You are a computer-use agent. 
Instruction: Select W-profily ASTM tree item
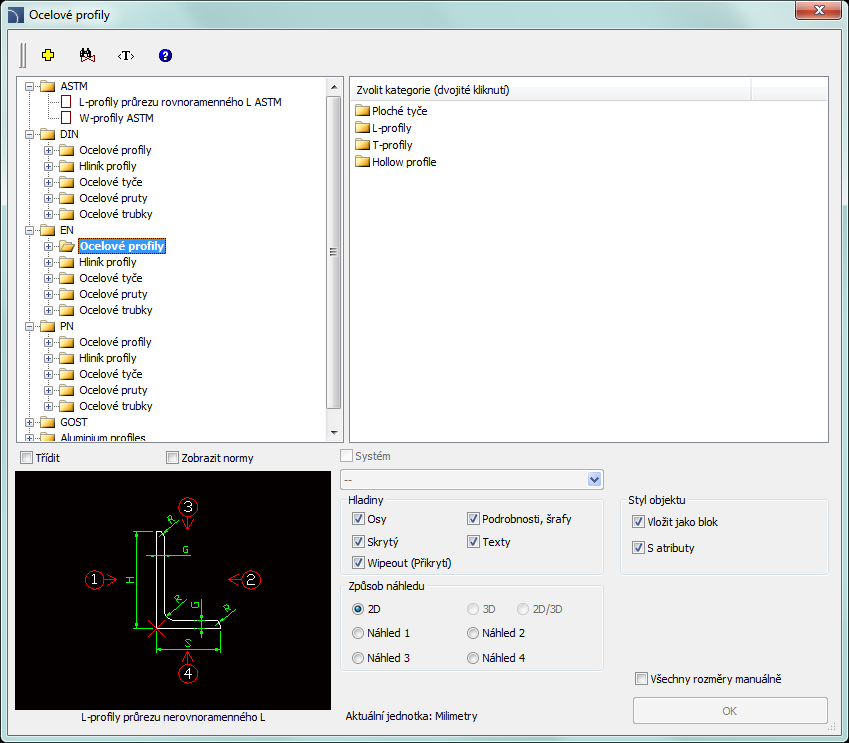click(x=116, y=118)
